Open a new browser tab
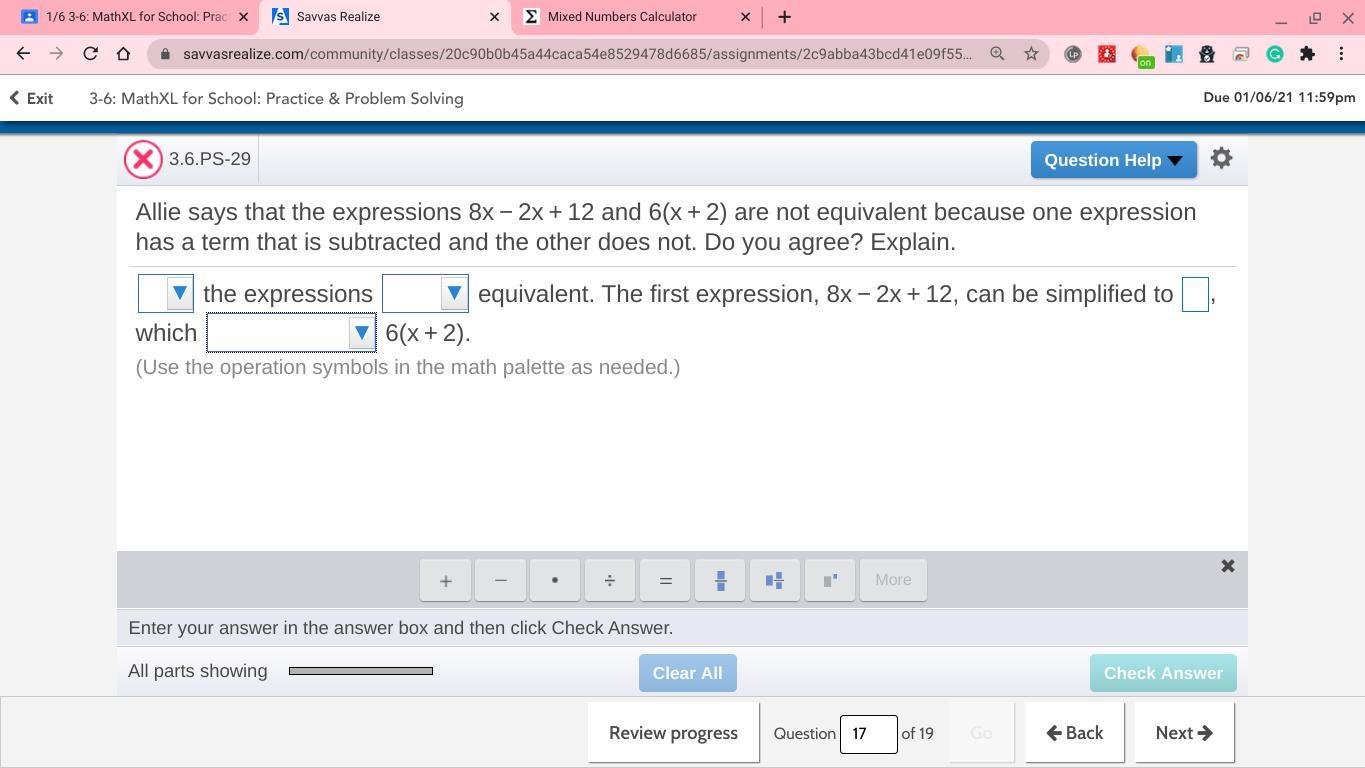 point(785,17)
